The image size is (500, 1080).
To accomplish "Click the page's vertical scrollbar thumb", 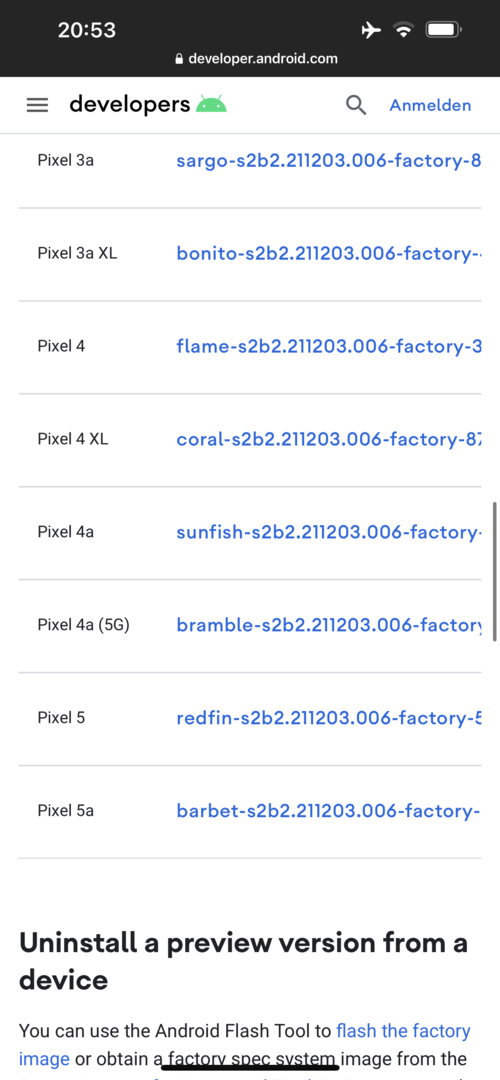I will 494,572.
